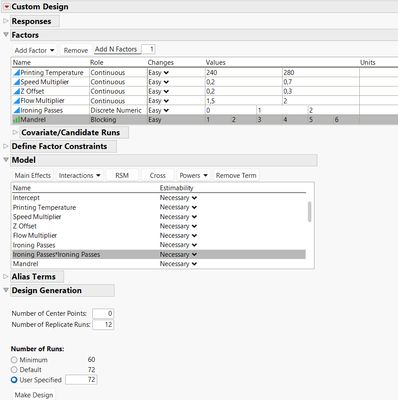Click the Add N Factors count field

point(149,49)
